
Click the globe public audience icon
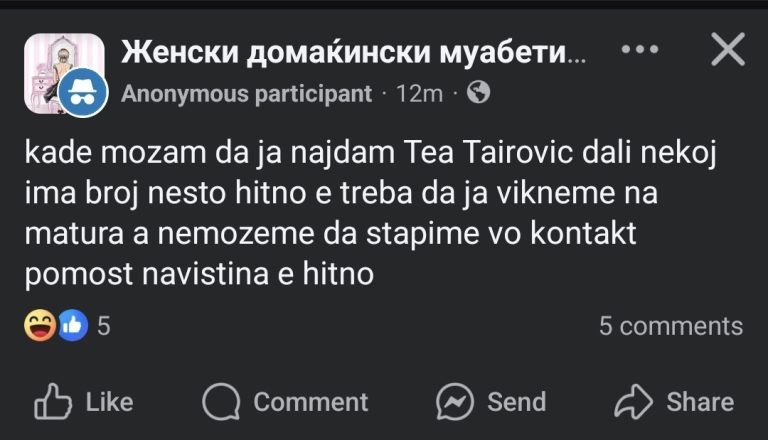coord(479,92)
